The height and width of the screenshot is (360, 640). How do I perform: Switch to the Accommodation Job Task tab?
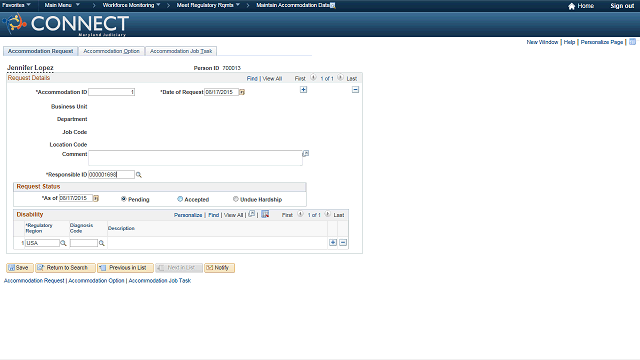[x=181, y=51]
